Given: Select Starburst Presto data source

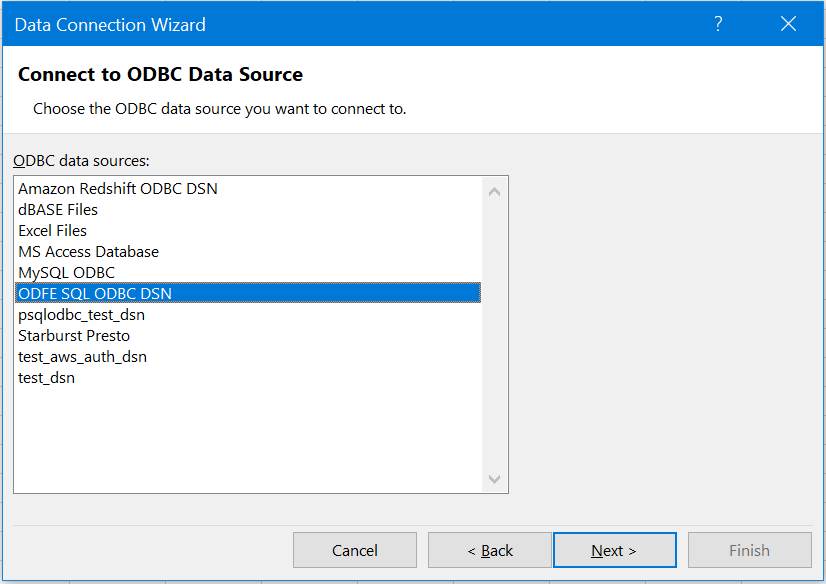Looking at the screenshot, I should tap(248, 336).
